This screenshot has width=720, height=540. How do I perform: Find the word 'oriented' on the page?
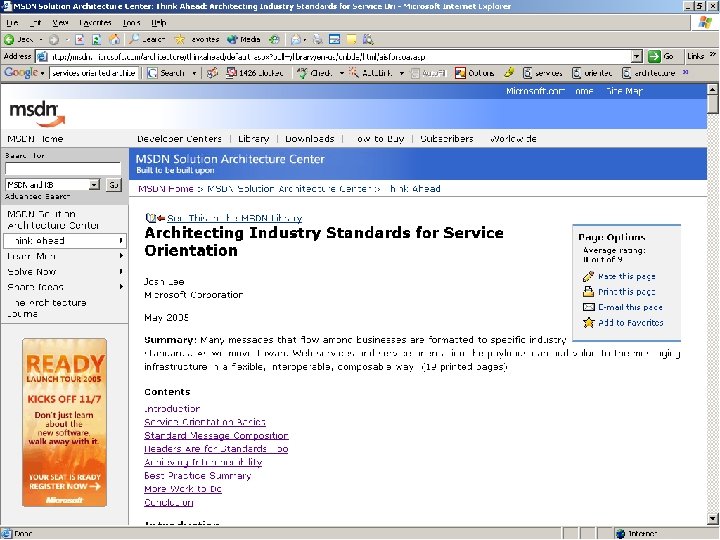tap(592, 73)
